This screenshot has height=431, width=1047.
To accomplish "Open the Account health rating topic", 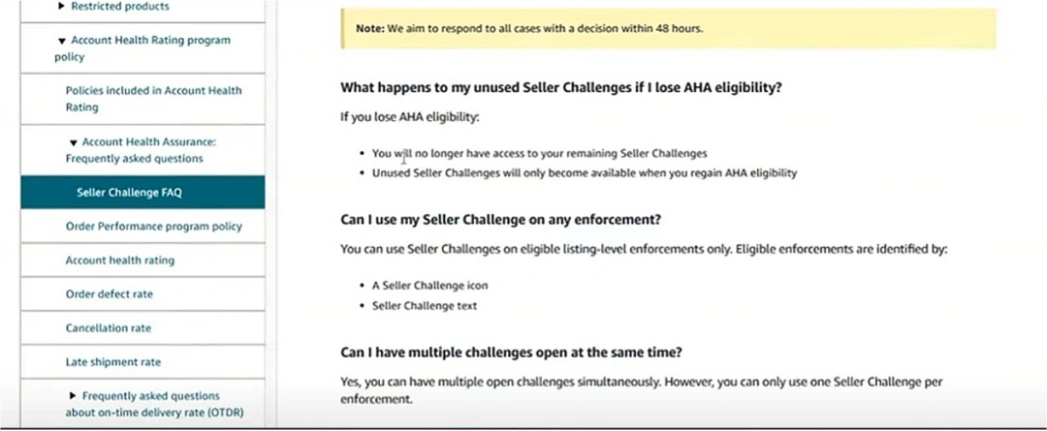I will click(x=119, y=260).
